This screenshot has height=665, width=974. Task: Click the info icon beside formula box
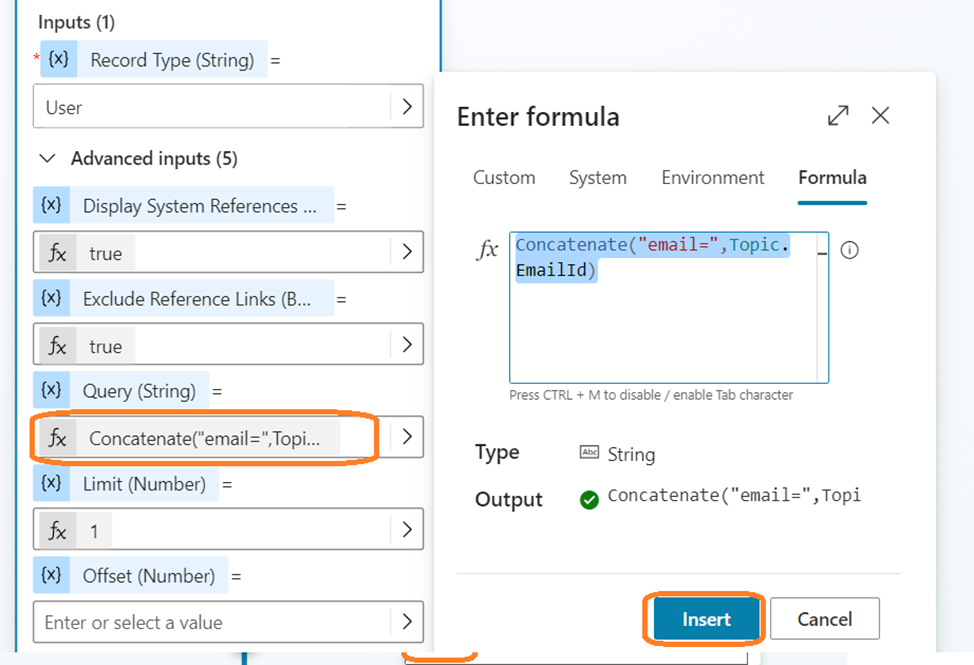pyautogui.click(x=849, y=251)
